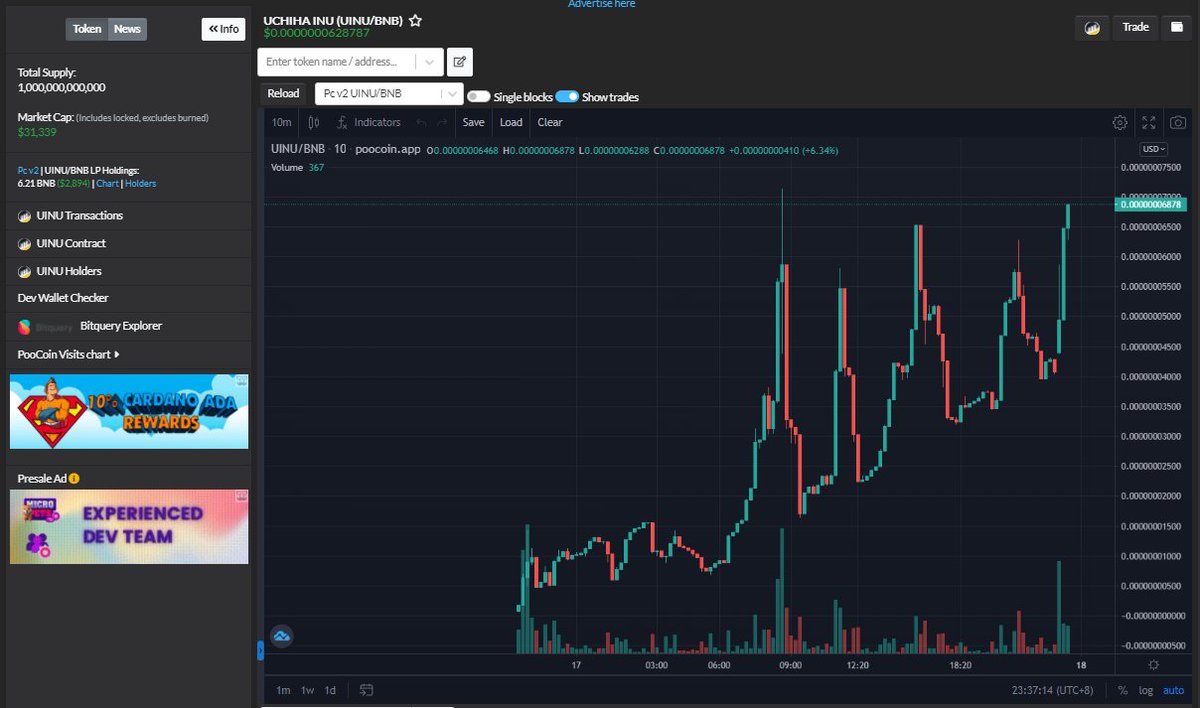Switch to the News tab
The image size is (1200, 708).
127,29
